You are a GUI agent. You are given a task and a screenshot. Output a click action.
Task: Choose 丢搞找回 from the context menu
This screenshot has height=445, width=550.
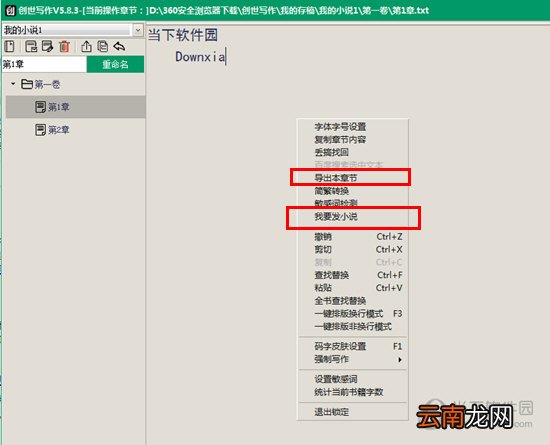coord(353,152)
